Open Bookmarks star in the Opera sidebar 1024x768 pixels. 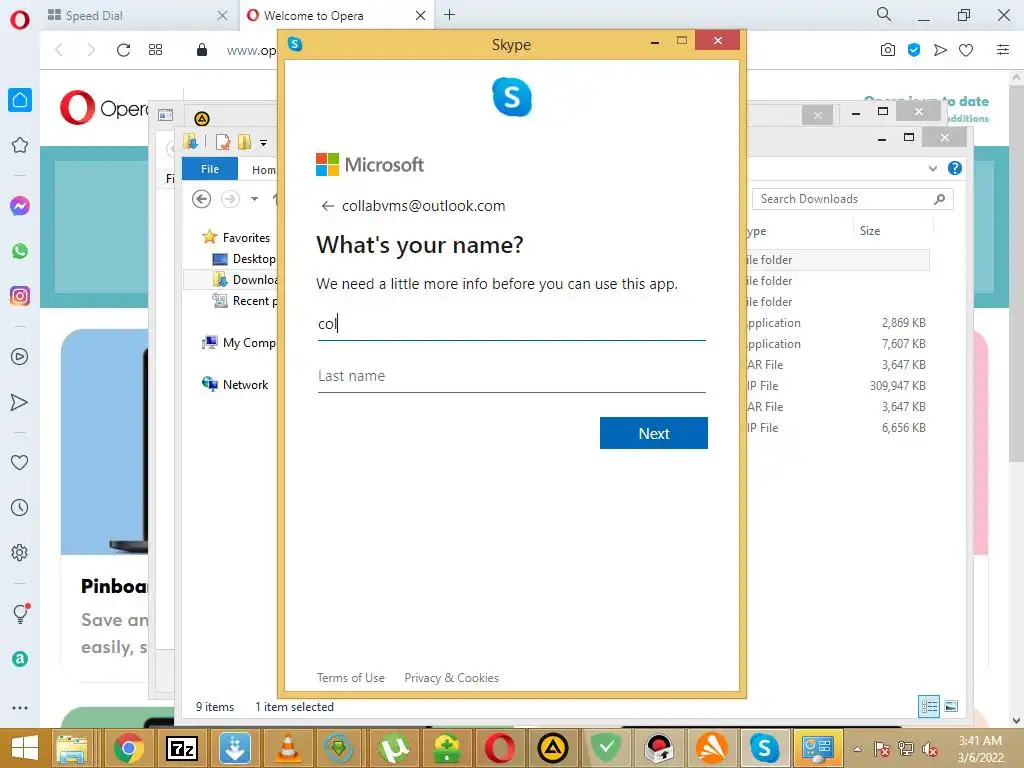point(20,145)
